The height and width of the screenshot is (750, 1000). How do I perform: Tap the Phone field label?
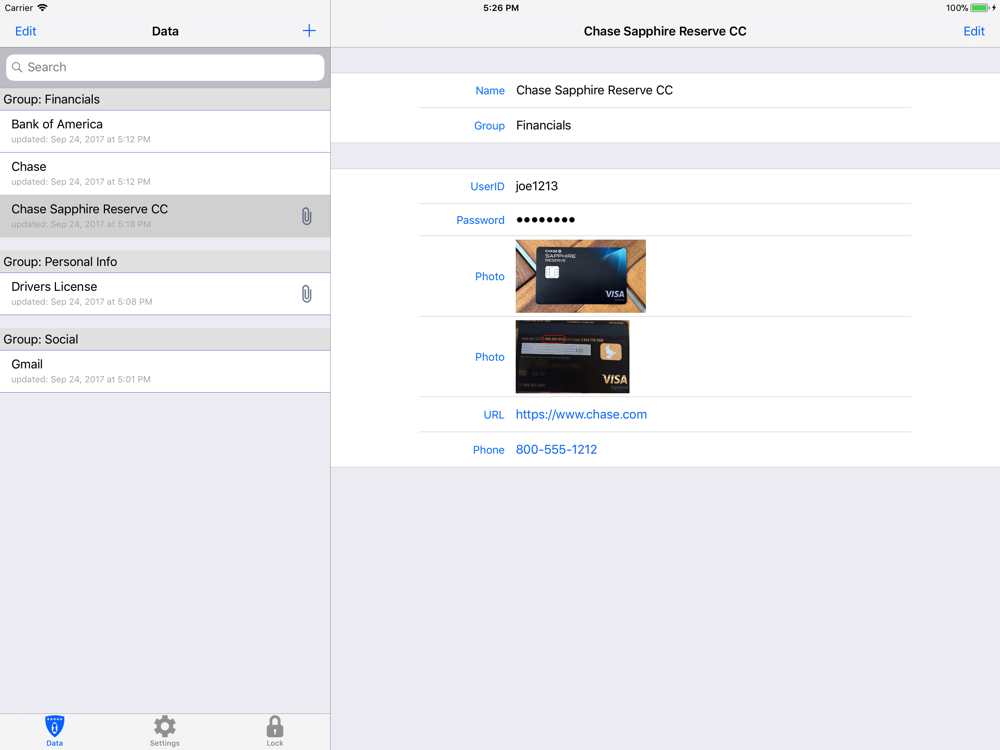pyautogui.click(x=489, y=450)
